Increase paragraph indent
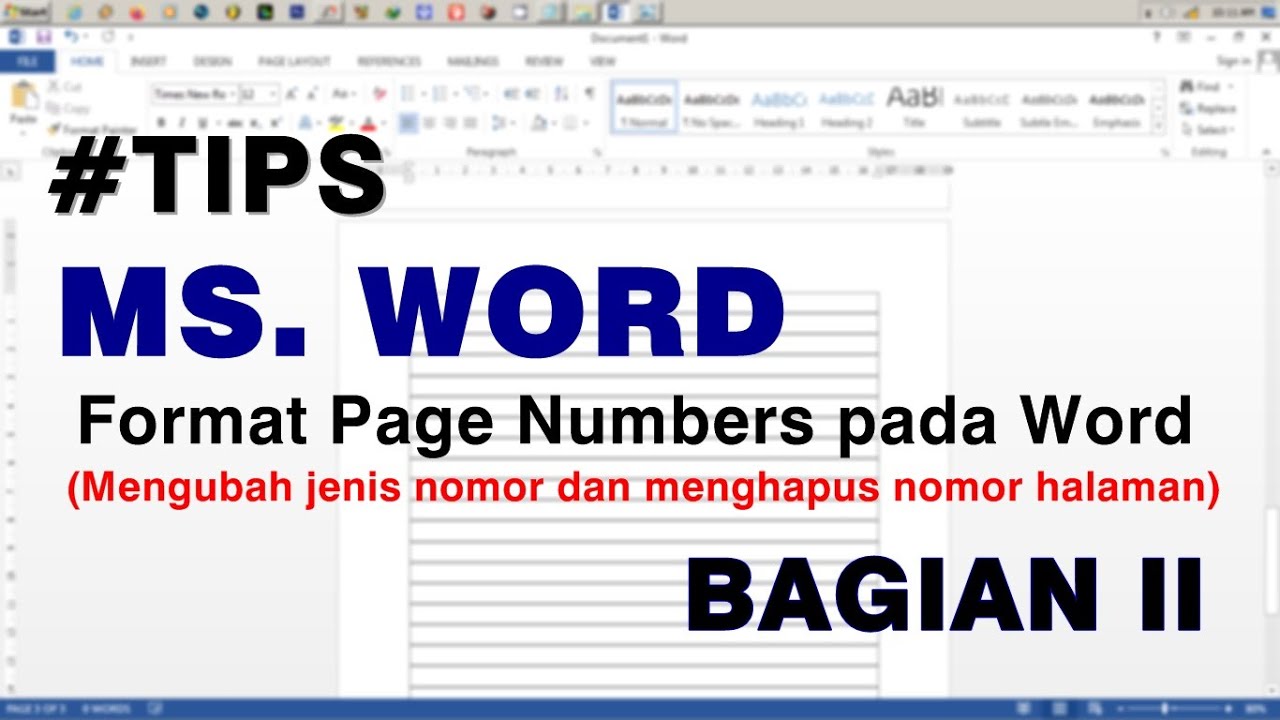Image resolution: width=1280 pixels, height=720 pixels. click(531, 94)
